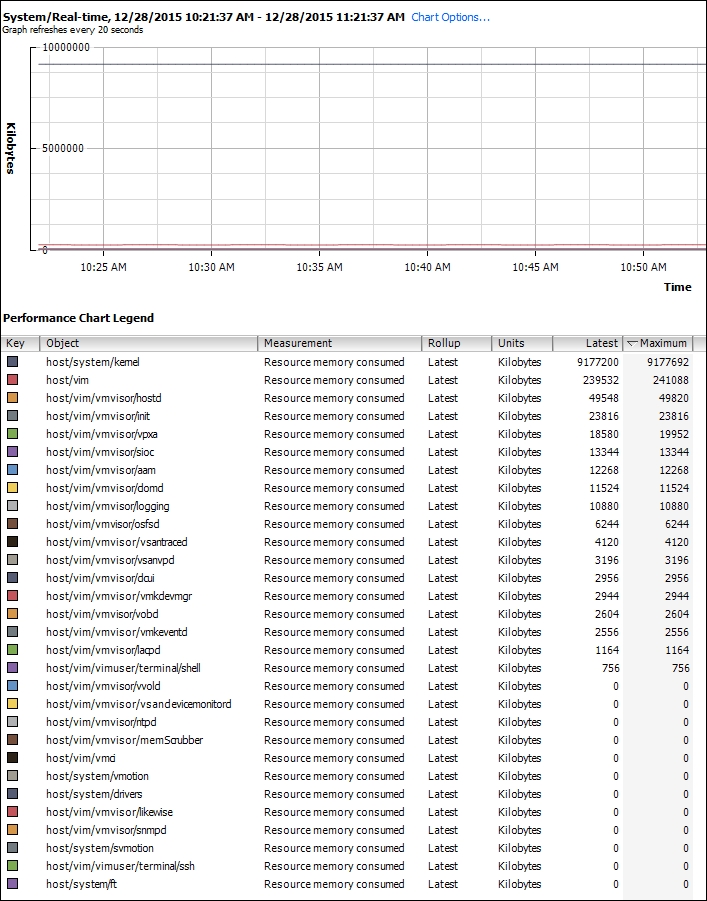
Task: Toggle sort on Maximum column header
Action: coord(658,343)
